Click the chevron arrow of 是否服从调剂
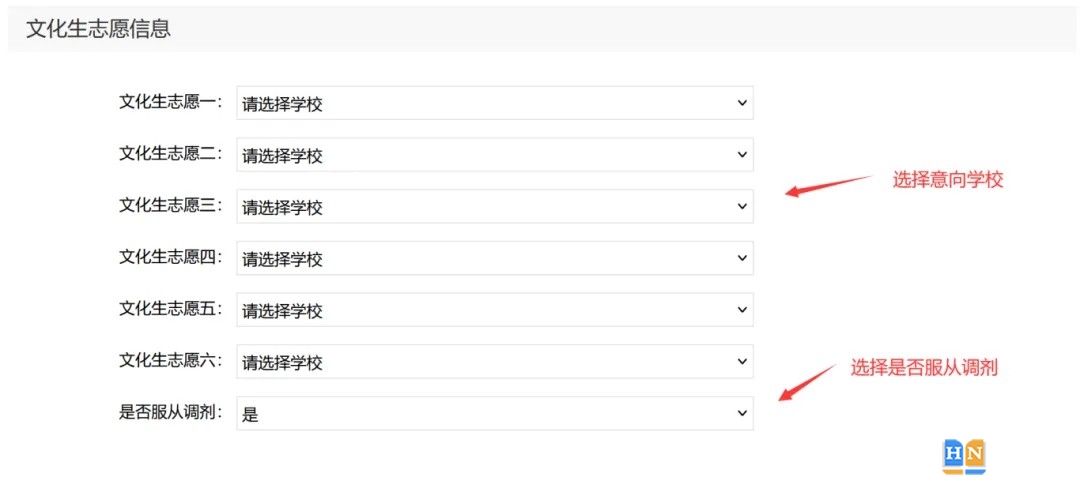 coord(742,413)
